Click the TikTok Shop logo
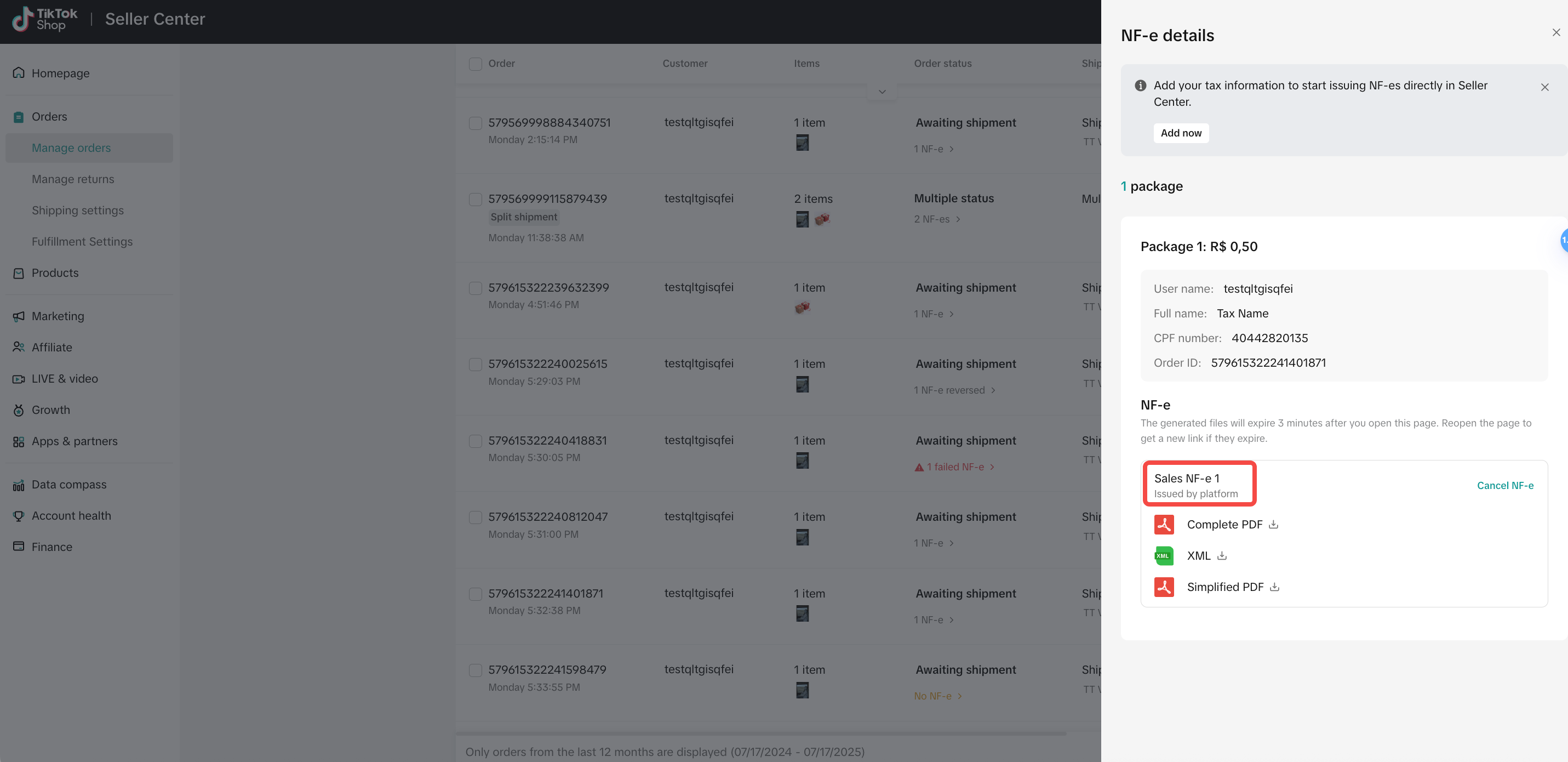Screen dimensions: 1568x762 coord(44,19)
